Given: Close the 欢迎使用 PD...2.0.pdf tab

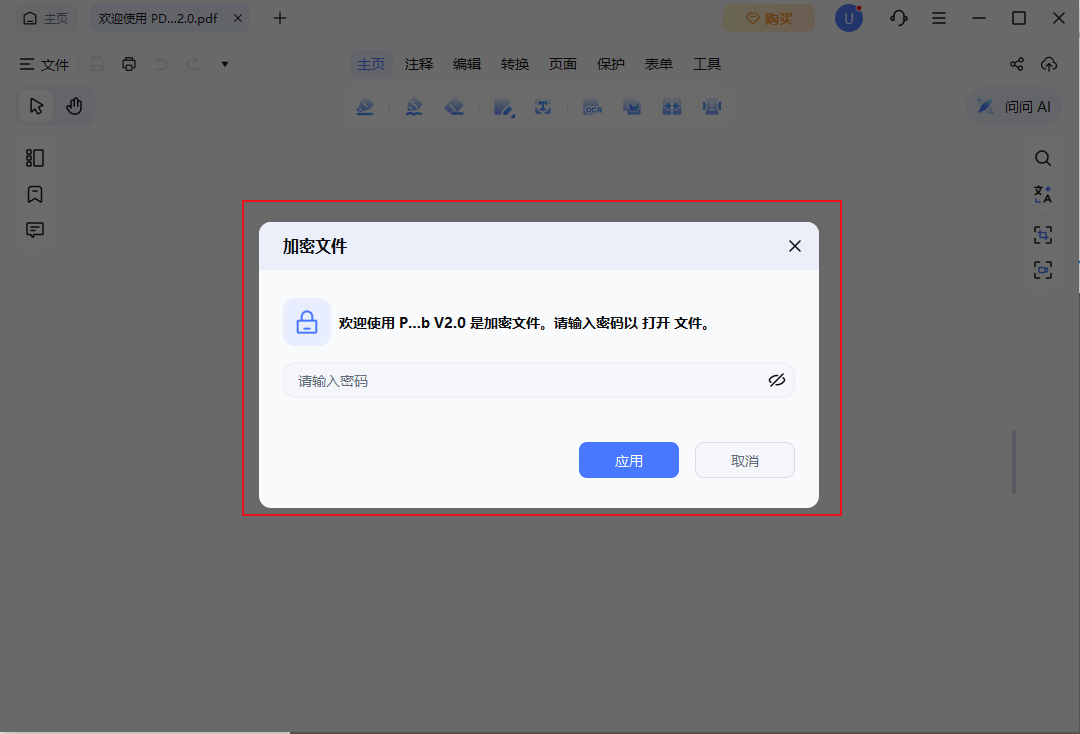Looking at the screenshot, I should tap(238, 19).
